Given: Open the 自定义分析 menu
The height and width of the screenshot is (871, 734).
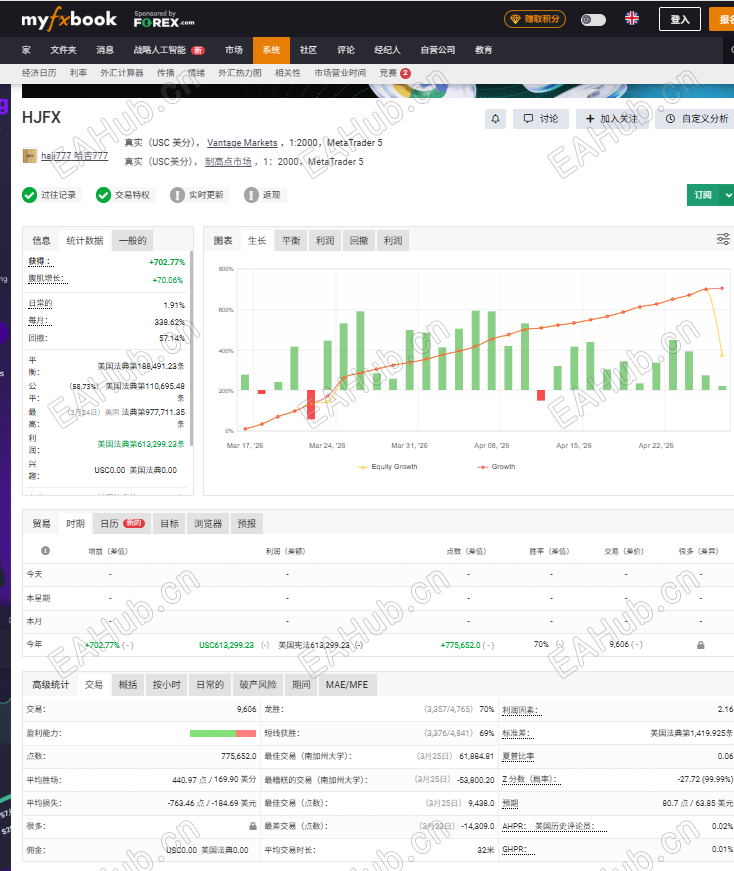Looking at the screenshot, I should (x=697, y=118).
